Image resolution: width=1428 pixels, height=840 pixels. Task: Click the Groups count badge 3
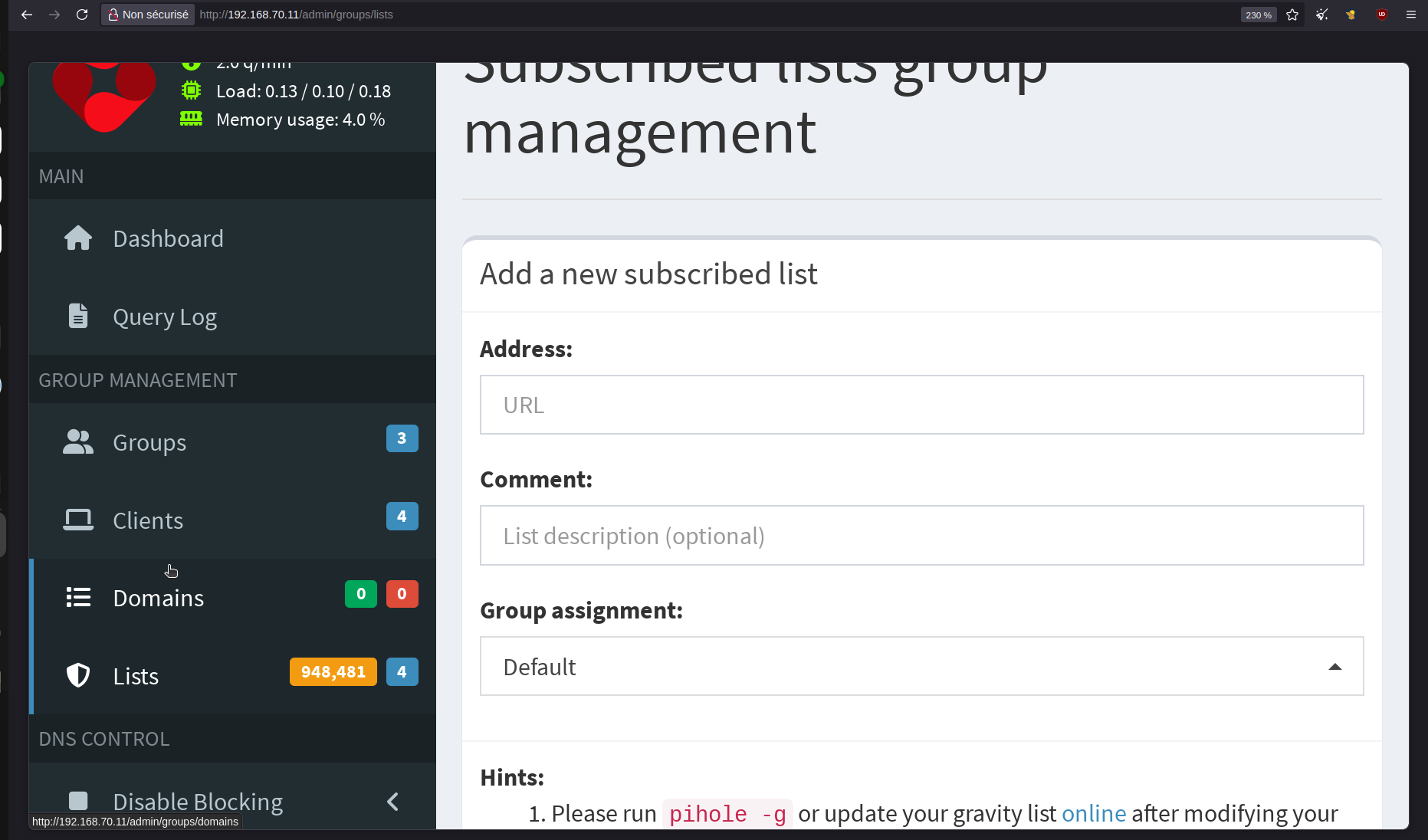pos(402,438)
